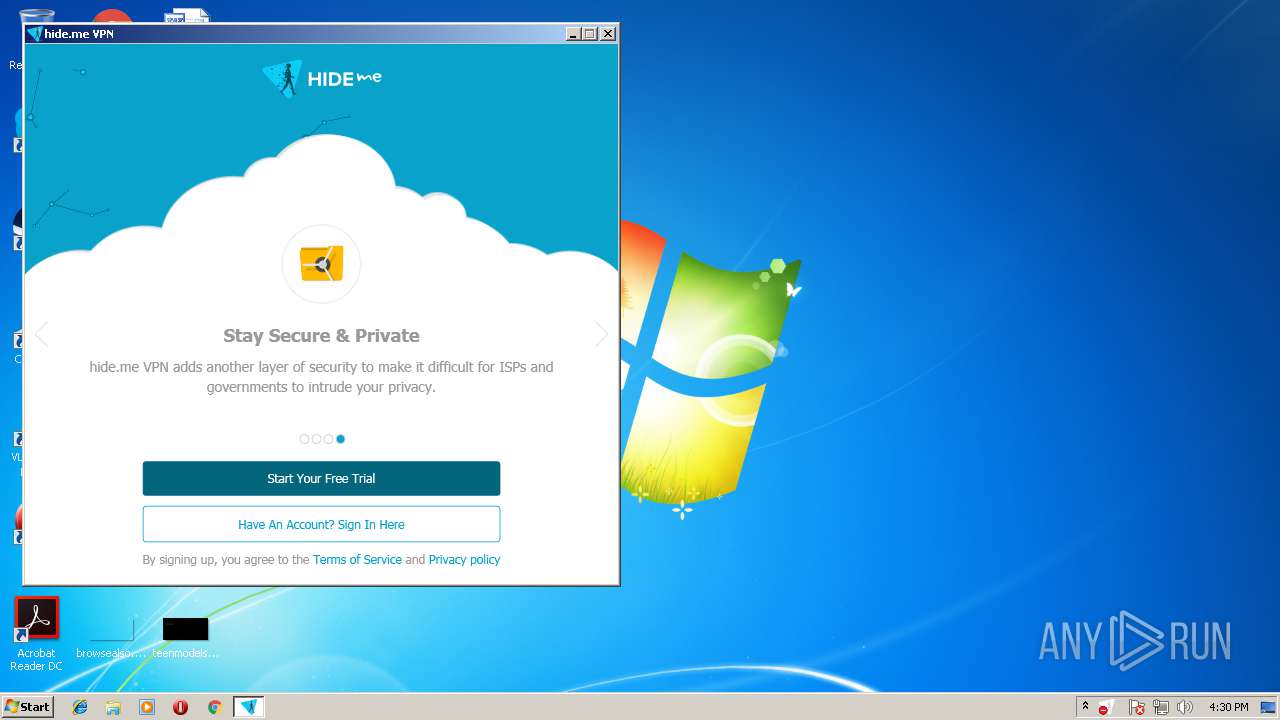
Task: Click Show Desktop button in tray
Action: [1268, 708]
